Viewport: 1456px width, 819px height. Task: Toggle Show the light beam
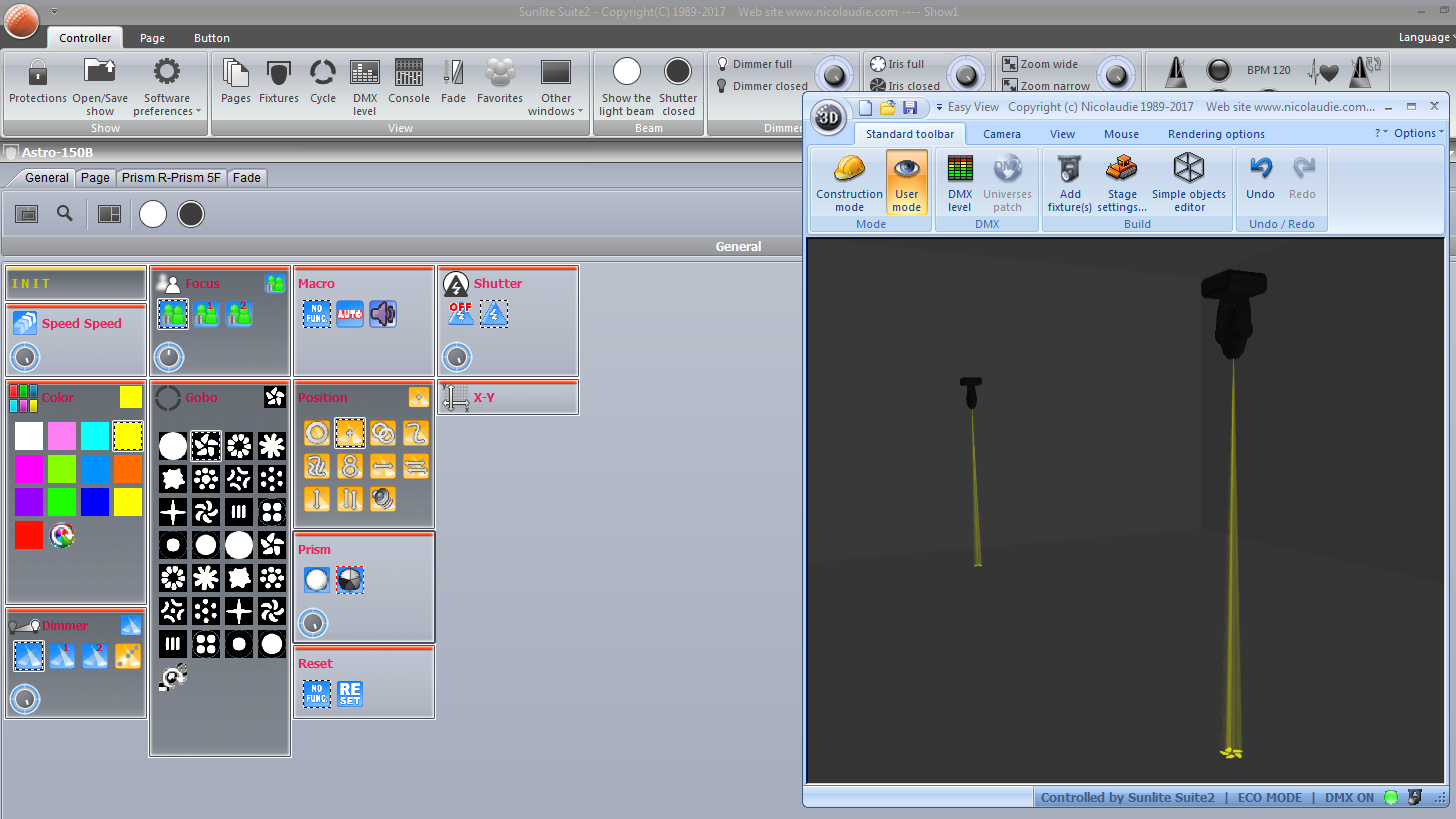pos(626,87)
